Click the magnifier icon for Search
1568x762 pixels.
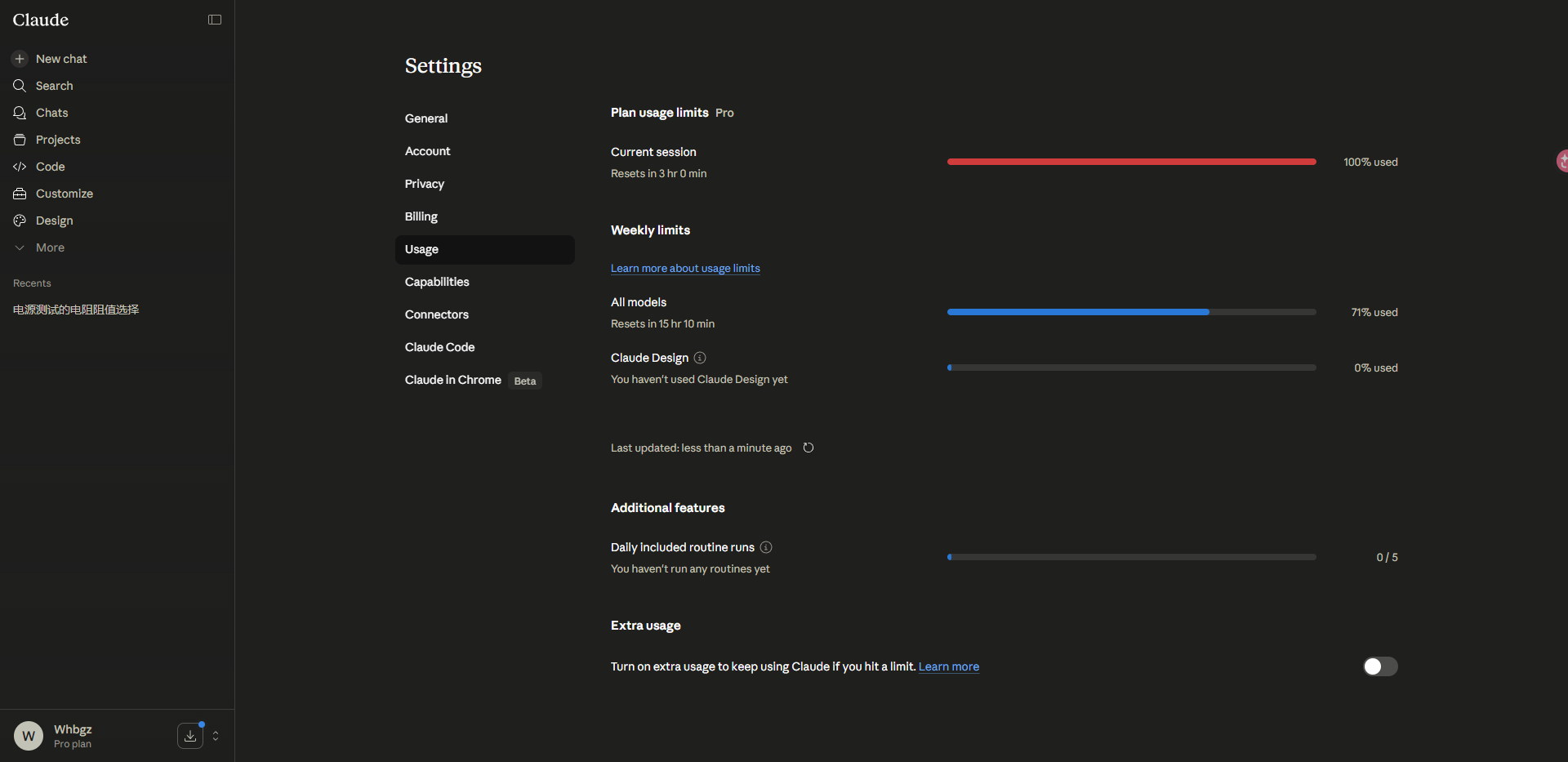click(20, 86)
